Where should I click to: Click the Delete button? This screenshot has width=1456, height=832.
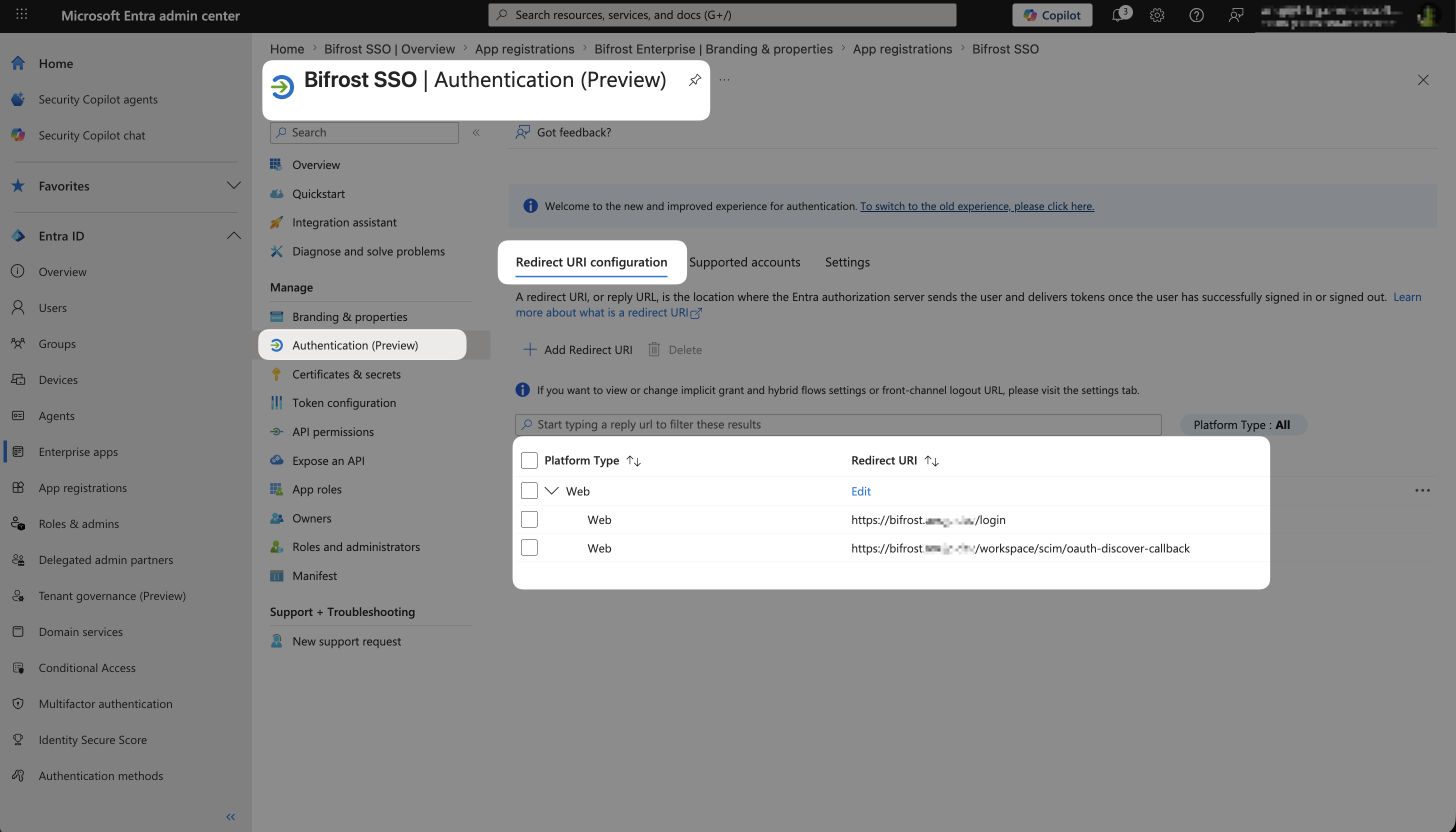tap(675, 349)
